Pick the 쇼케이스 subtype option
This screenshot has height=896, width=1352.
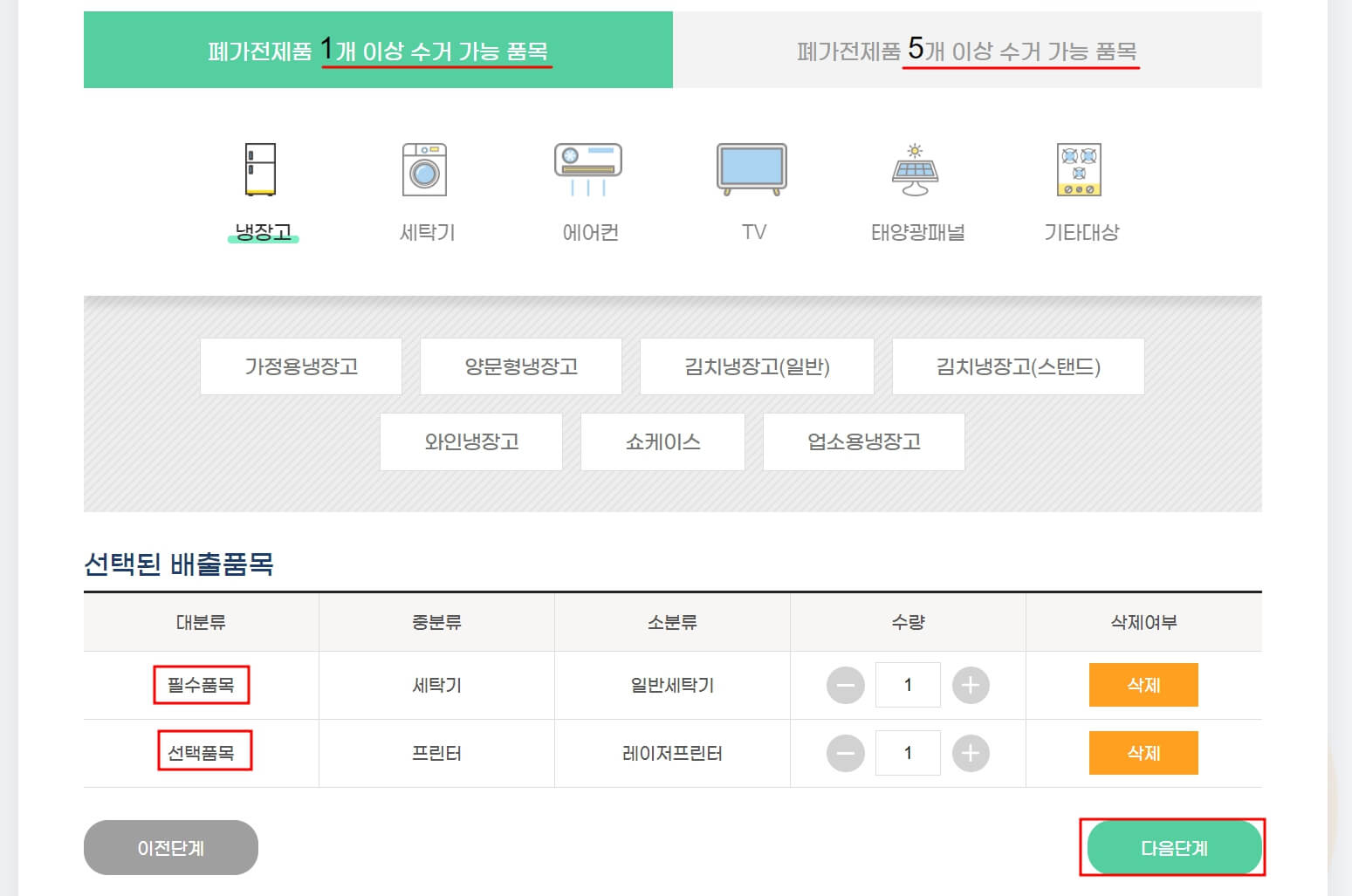point(662,441)
